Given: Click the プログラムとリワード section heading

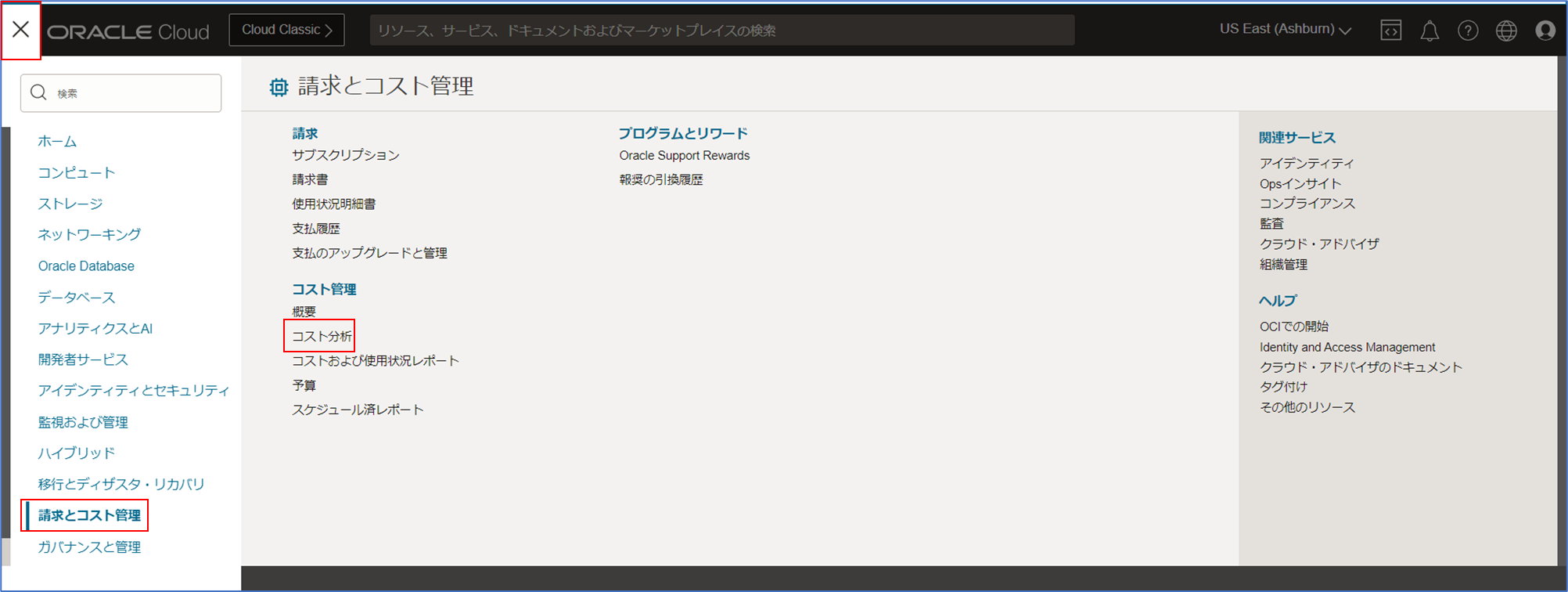Looking at the screenshot, I should click(683, 133).
